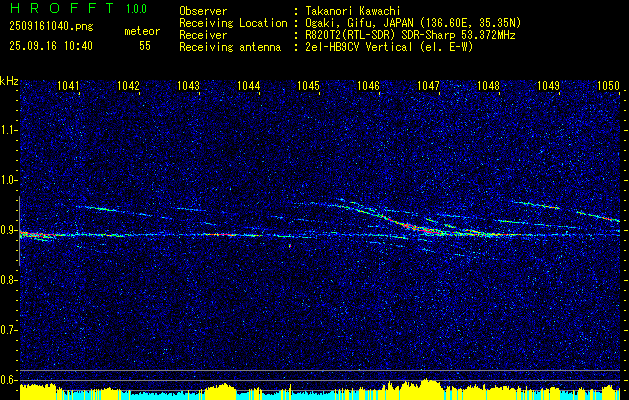Click the 1050 time axis marker

click(x=608, y=85)
